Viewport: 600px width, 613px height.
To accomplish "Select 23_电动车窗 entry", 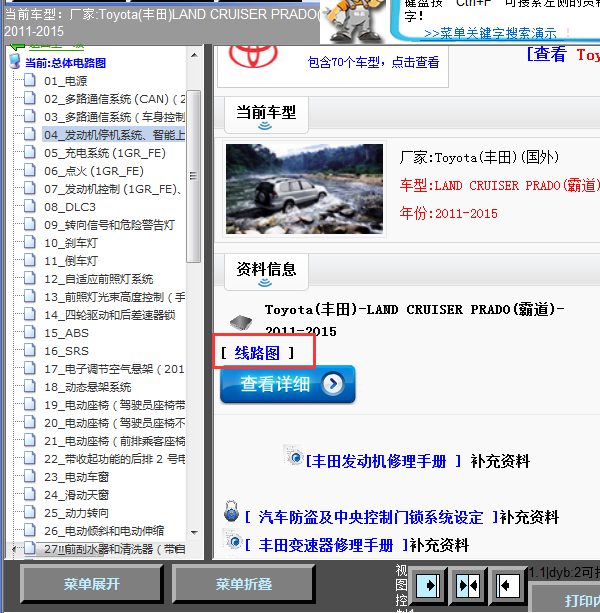I will tap(77, 477).
